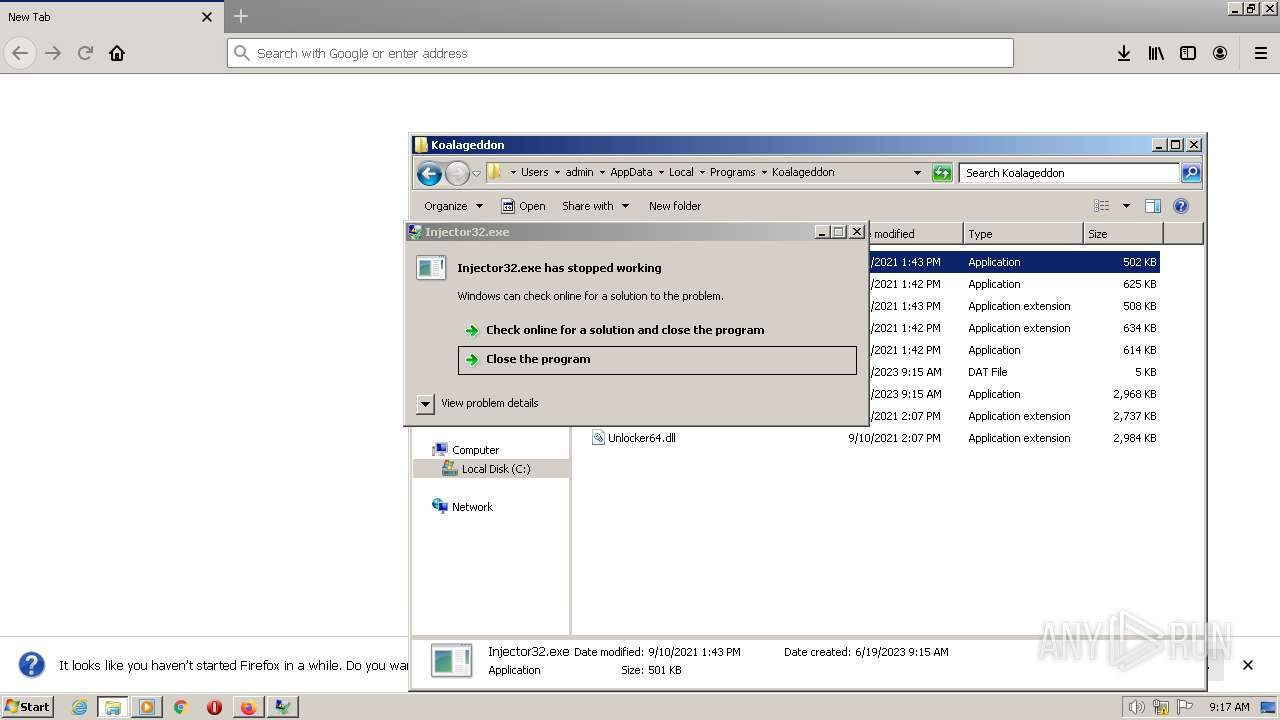Expand dropdown arrow after admin breadcrumb
Screen dimensions: 1280x720
pyautogui.click(x=602, y=172)
